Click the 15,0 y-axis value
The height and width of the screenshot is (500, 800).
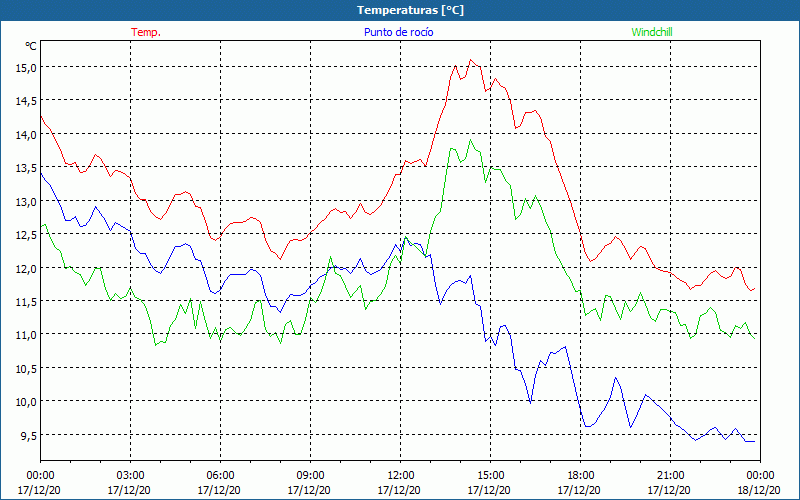(x=27, y=68)
